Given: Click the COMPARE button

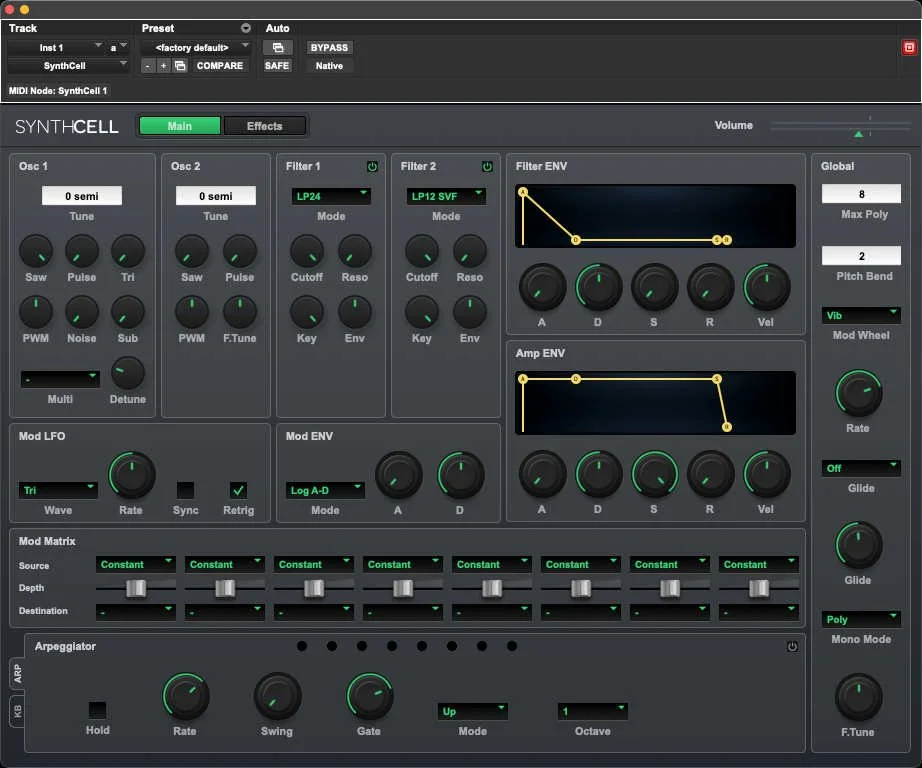Looking at the screenshot, I should click(220, 65).
